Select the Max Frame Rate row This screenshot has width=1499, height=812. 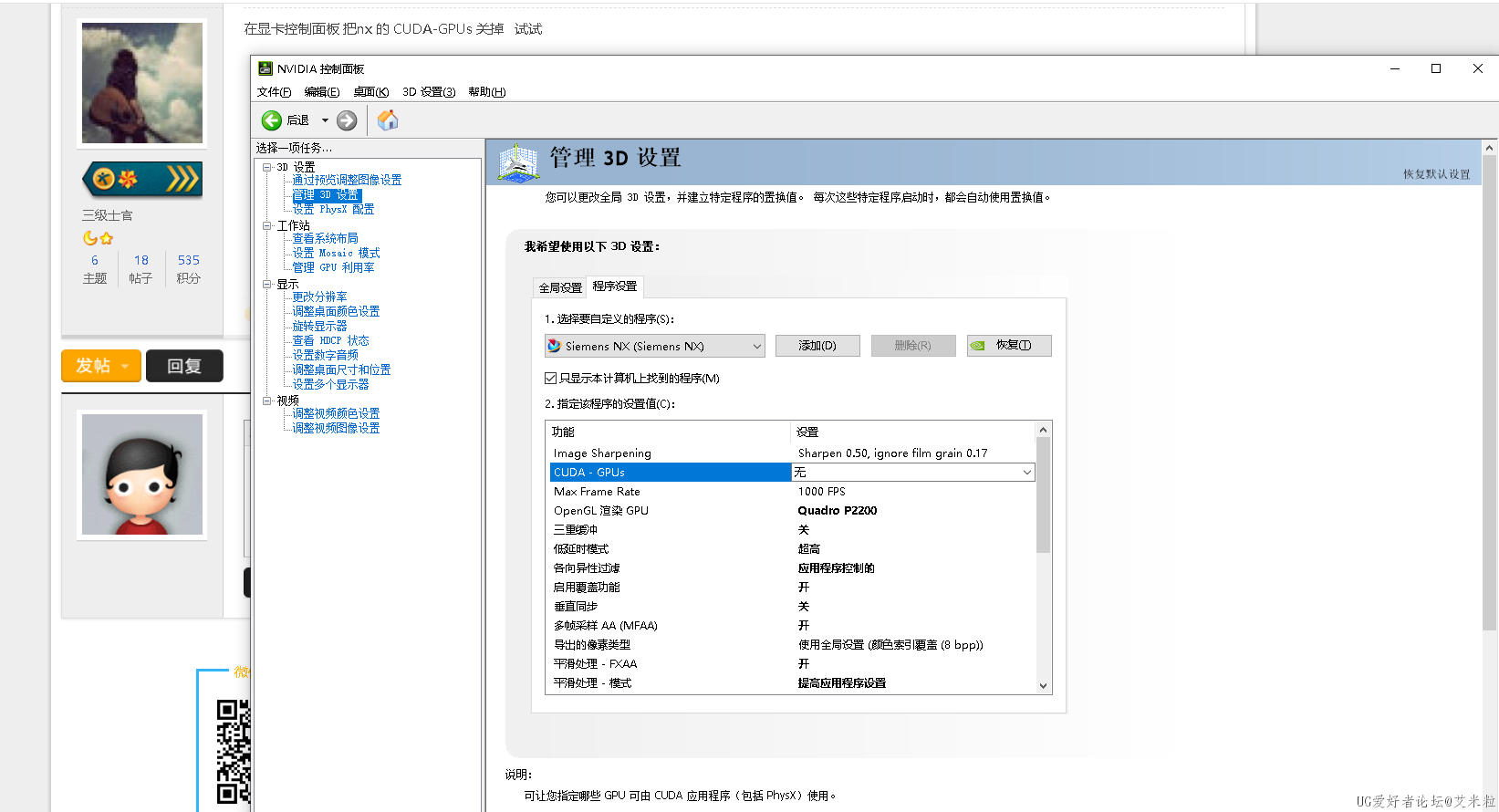(792, 492)
